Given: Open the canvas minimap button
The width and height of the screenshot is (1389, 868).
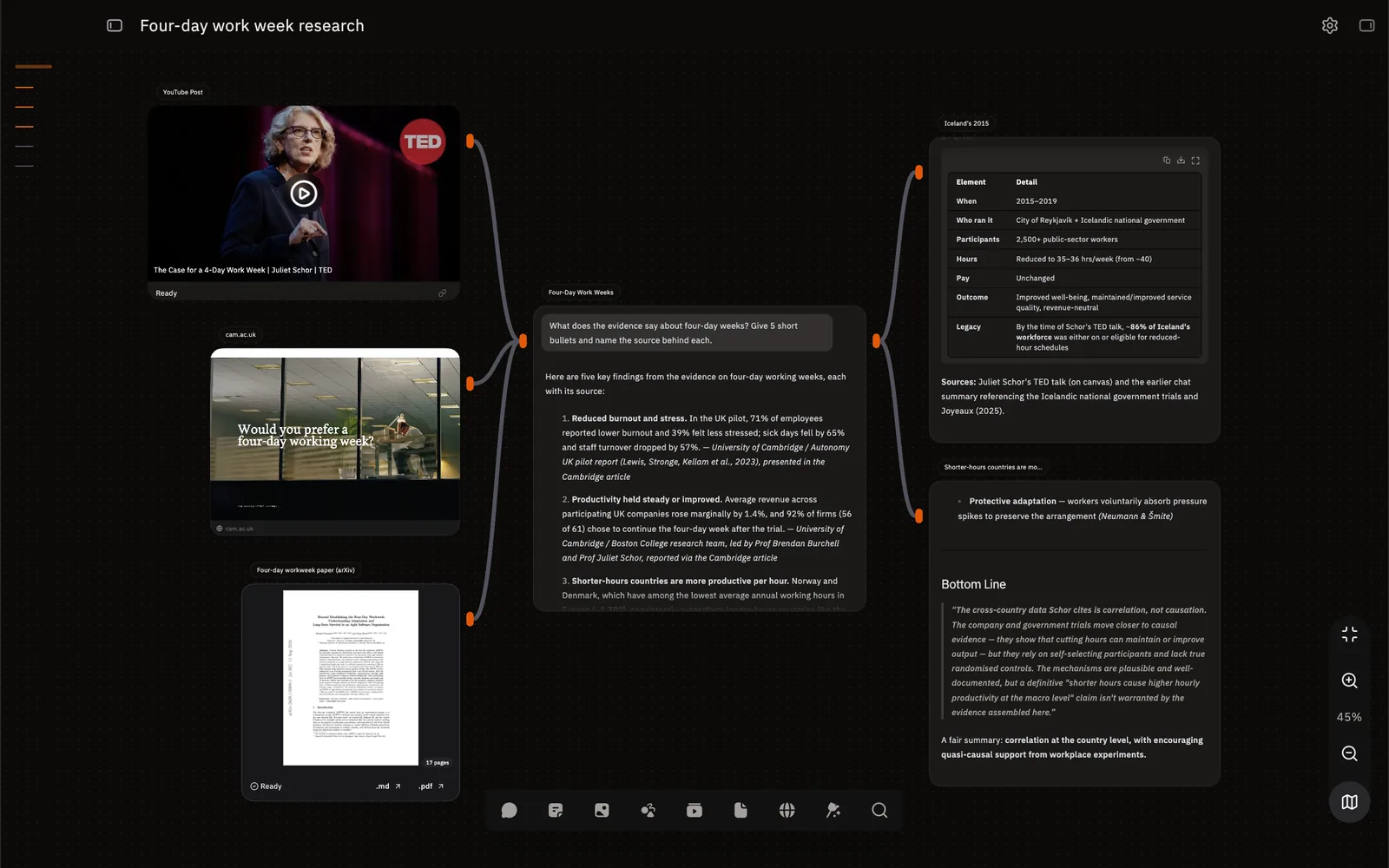Looking at the screenshot, I should pyautogui.click(x=1349, y=802).
